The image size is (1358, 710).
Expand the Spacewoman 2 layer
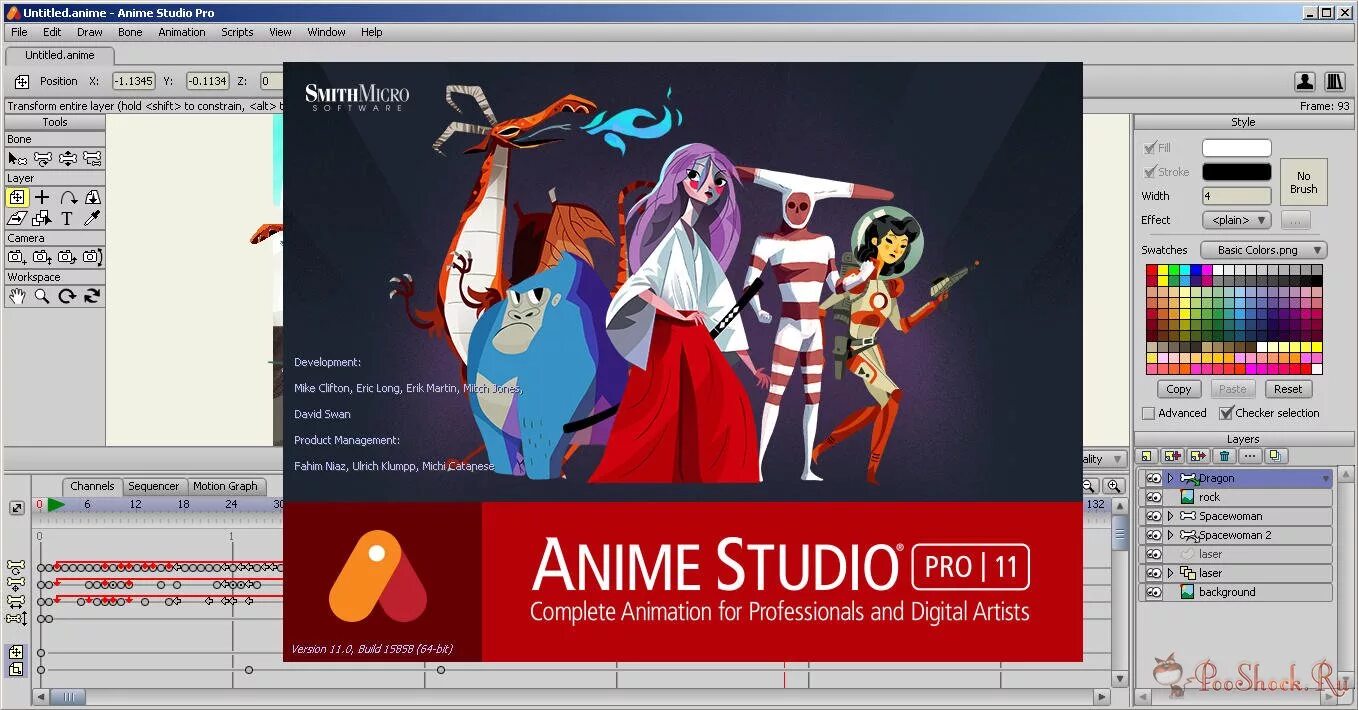click(x=1170, y=535)
